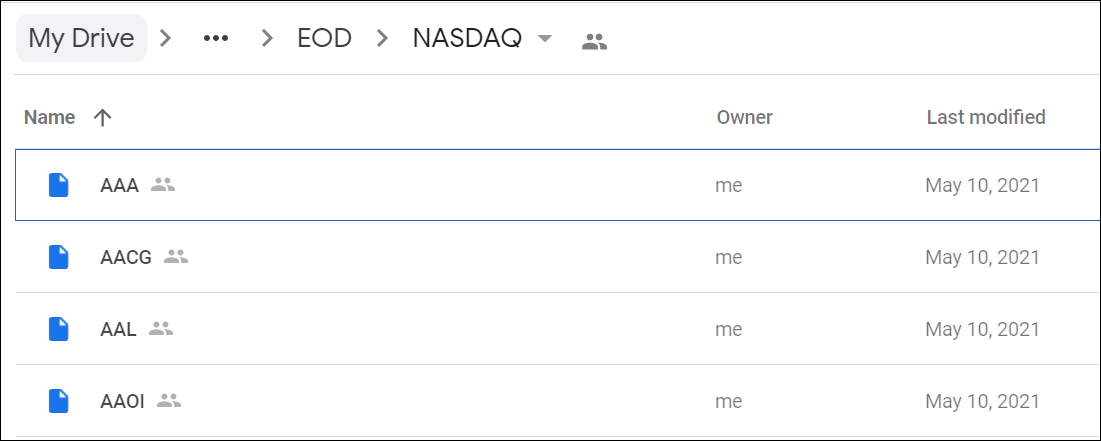Click the shared icon next to AAOI
1101x441 pixels.
pyautogui.click(x=169, y=400)
